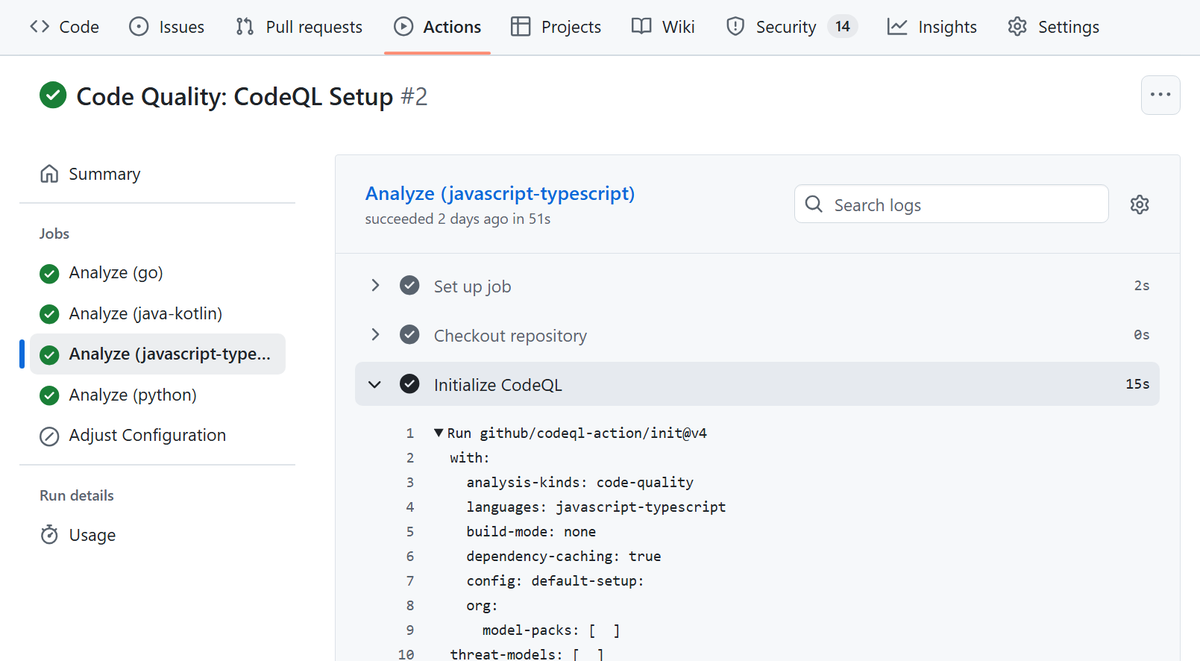Click the magnifier icon in Search logs

tap(815, 205)
